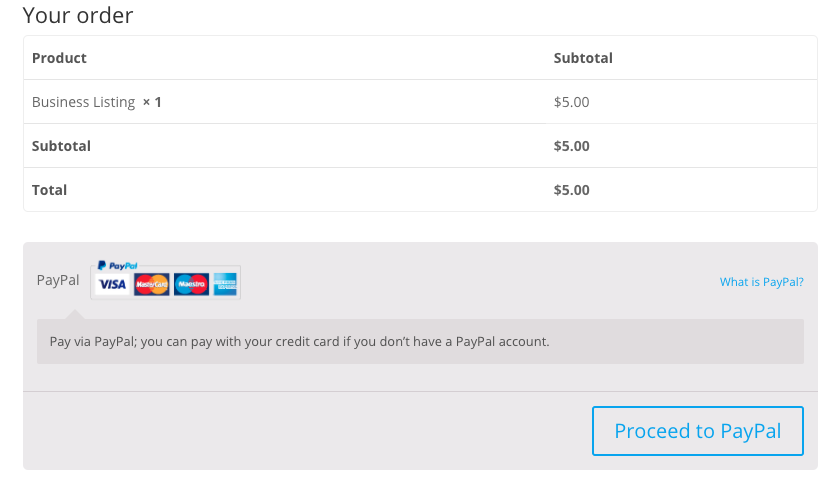This screenshot has height=484, width=839.
Task: Click the Business Listing $5.00 price
Action: [x=571, y=102]
